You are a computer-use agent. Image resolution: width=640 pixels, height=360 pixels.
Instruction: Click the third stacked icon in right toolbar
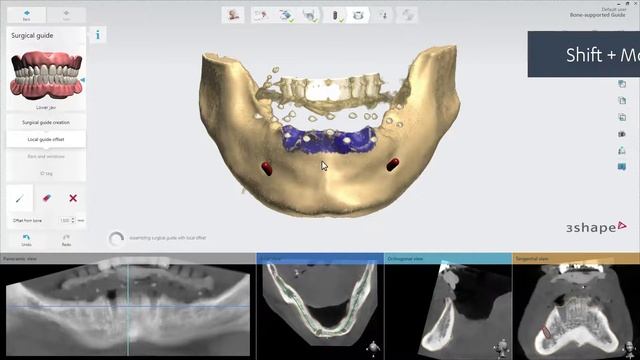(622, 117)
